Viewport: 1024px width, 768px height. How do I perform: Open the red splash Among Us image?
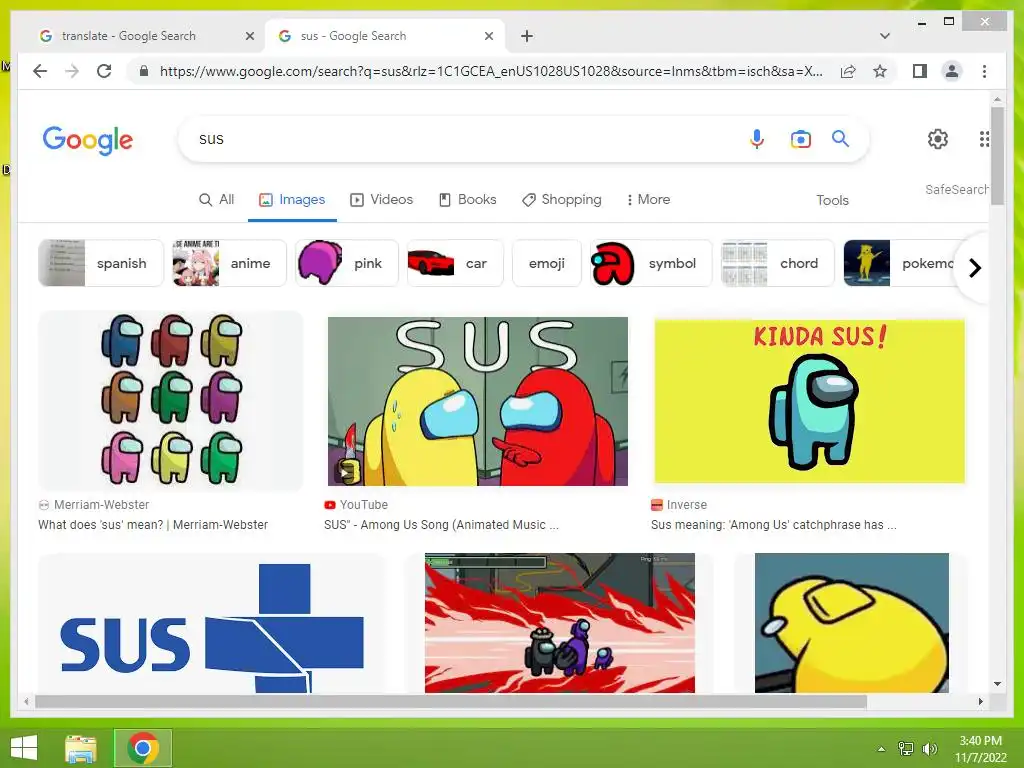click(560, 623)
